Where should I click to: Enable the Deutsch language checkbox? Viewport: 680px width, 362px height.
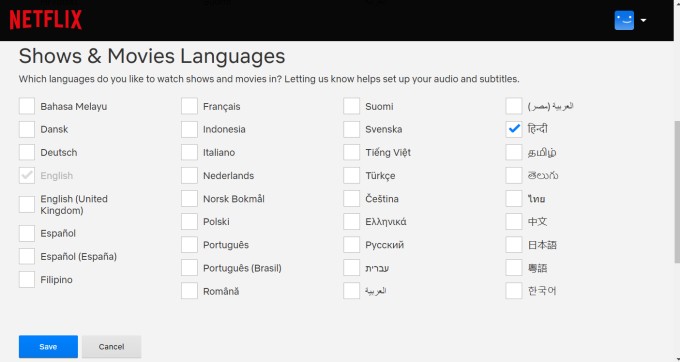[27, 153]
